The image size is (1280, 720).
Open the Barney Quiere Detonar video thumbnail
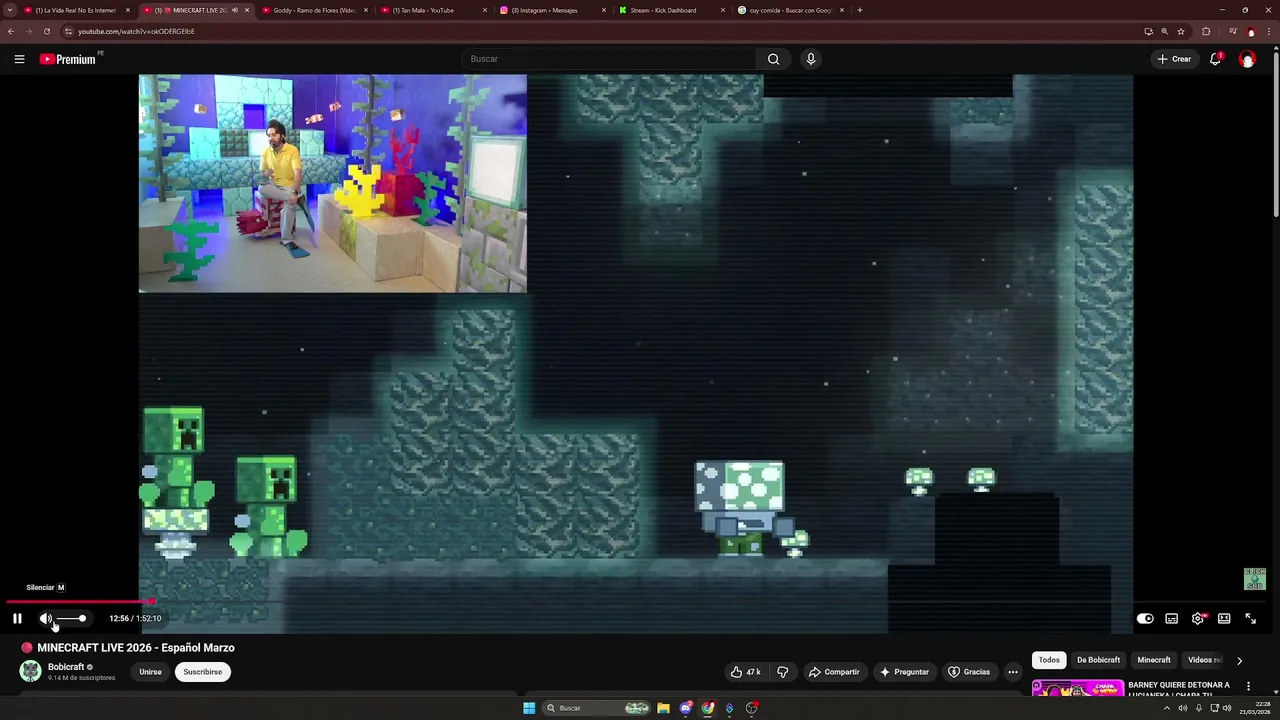(1077, 688)
